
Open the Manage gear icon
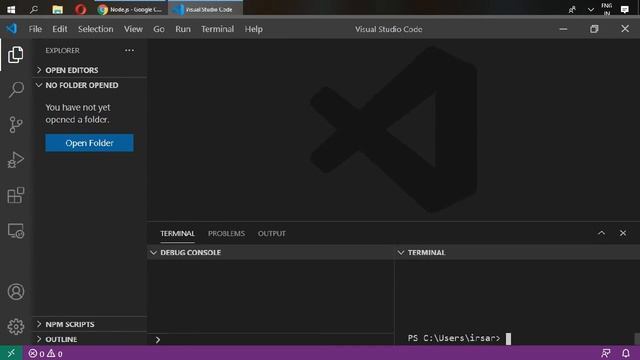[x=16, y=327]
